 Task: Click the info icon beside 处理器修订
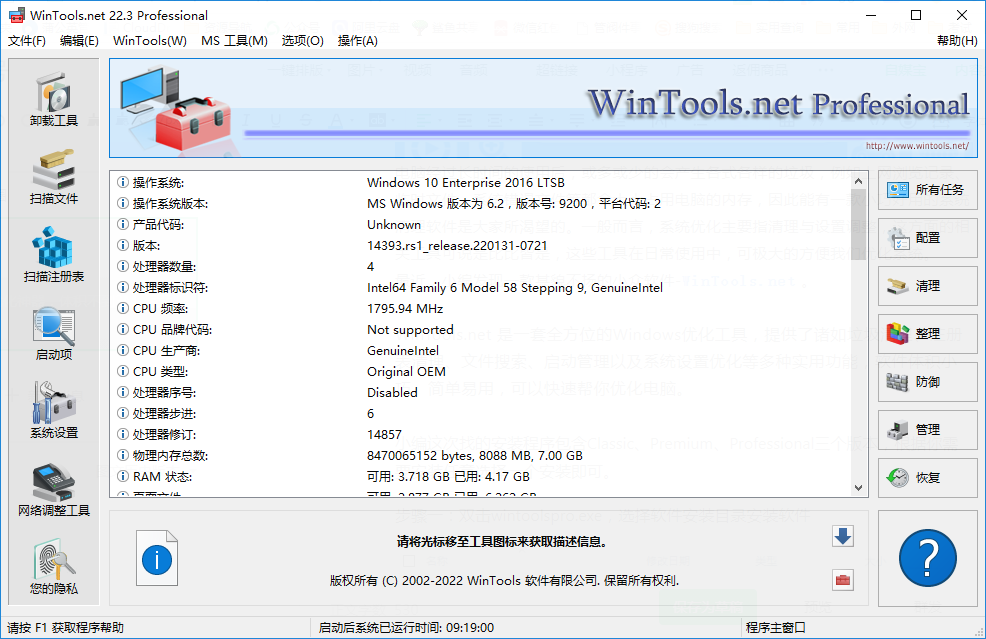[123, 435]
